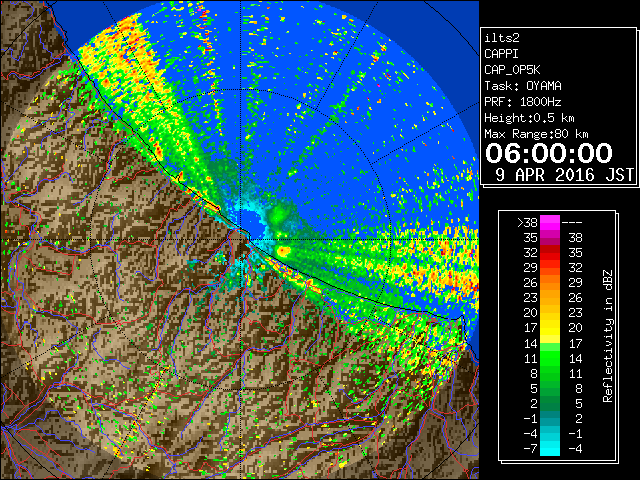Click the '06:00:00' timestamp
Image resolution: width=640 pixels, height=480 pixels.
click(x=549, y=153)
